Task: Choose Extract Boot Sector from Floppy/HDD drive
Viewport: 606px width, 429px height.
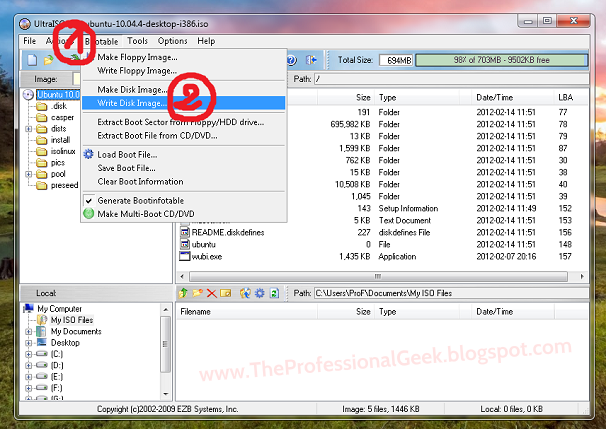Action: 183,122
